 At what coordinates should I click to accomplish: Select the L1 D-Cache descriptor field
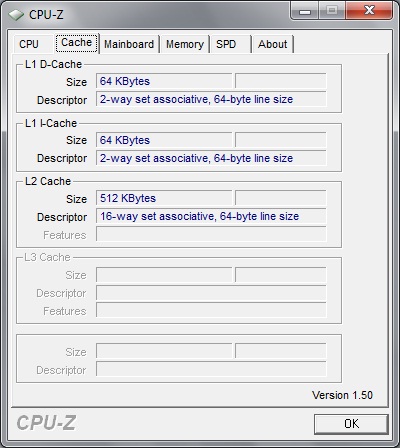click(211, 99)
